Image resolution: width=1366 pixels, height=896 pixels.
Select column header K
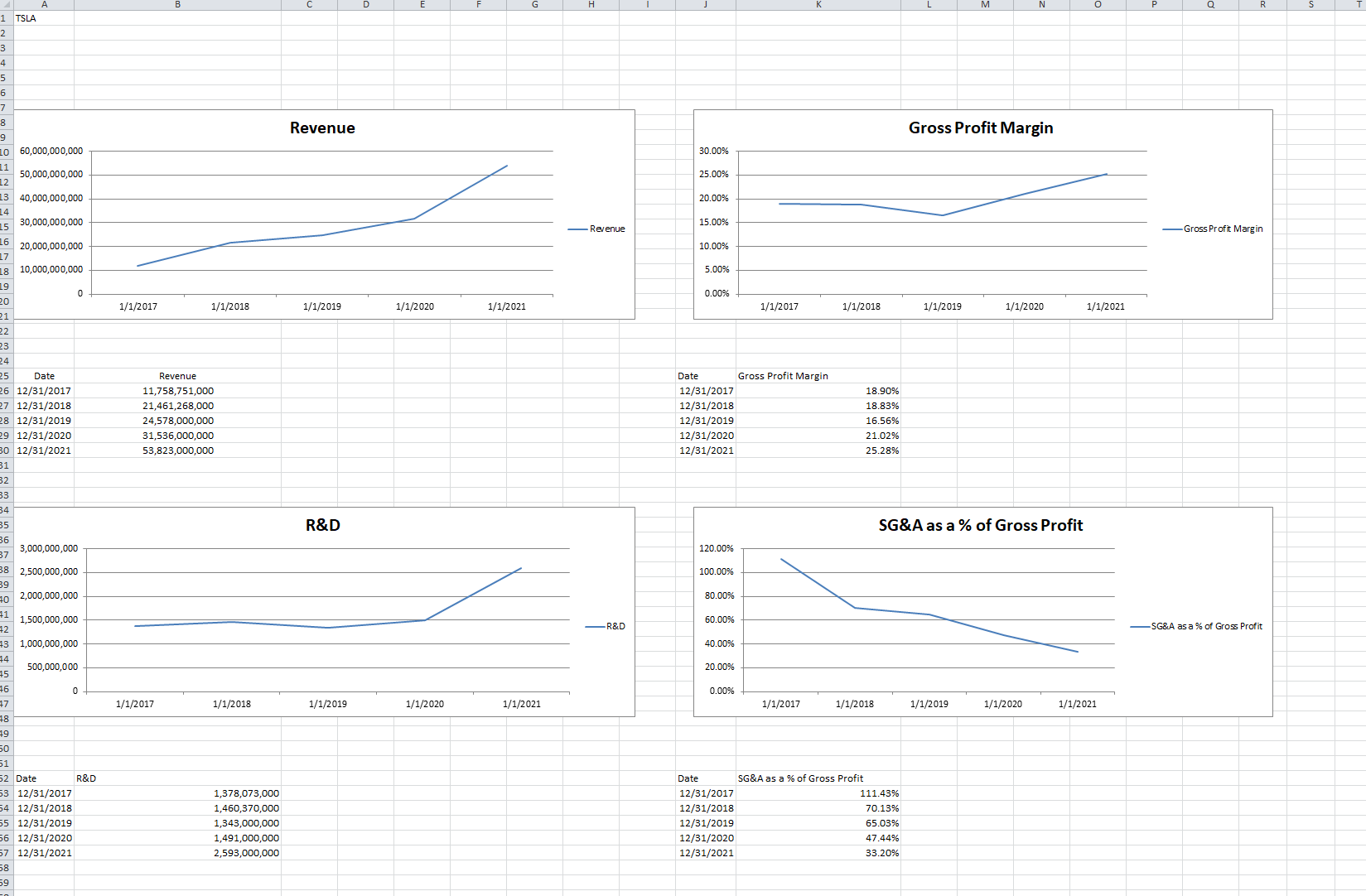818,5
